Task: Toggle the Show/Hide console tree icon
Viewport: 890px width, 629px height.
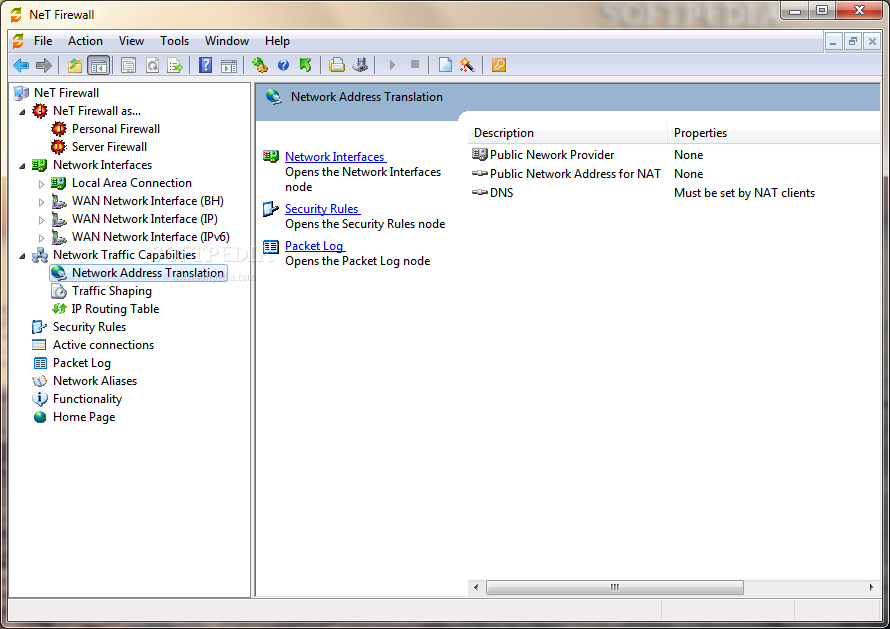Action: (99, 65)
